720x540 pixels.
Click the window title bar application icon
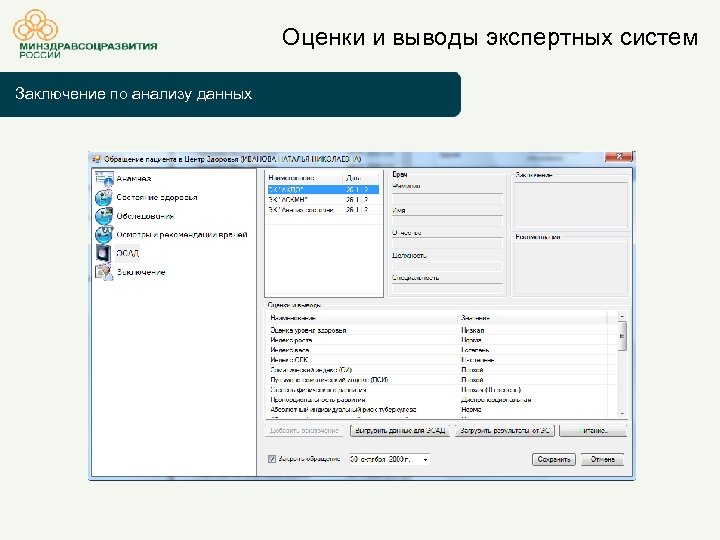[x=96, y=159]
